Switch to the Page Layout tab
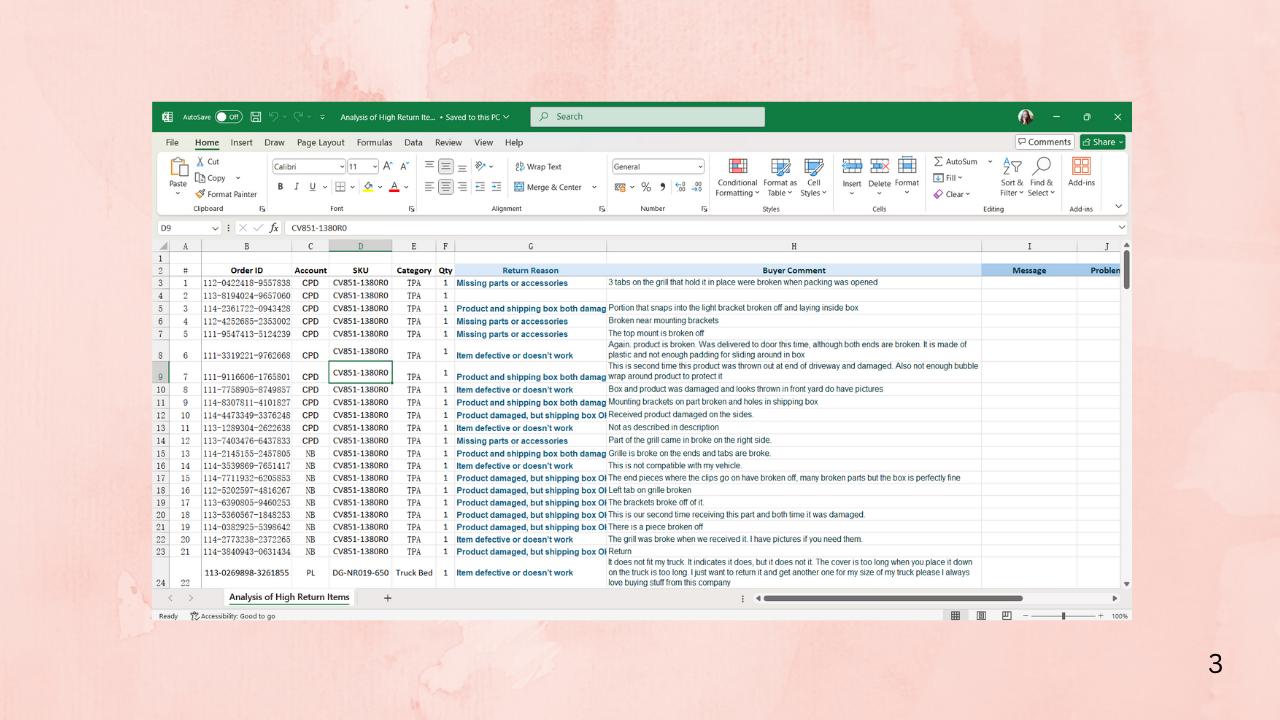Viewport: 1280px width, 720px height. (x=320, y=143)
